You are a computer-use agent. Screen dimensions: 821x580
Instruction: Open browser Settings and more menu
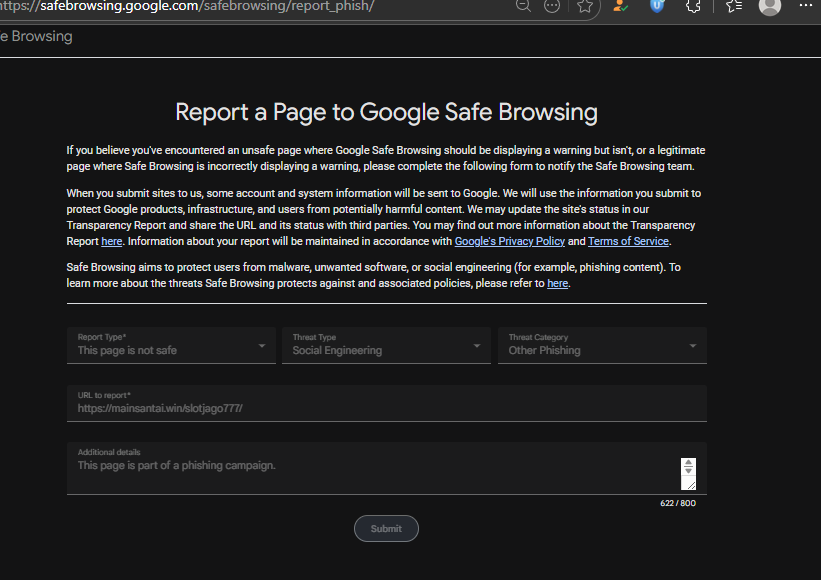tap(806, 5)
